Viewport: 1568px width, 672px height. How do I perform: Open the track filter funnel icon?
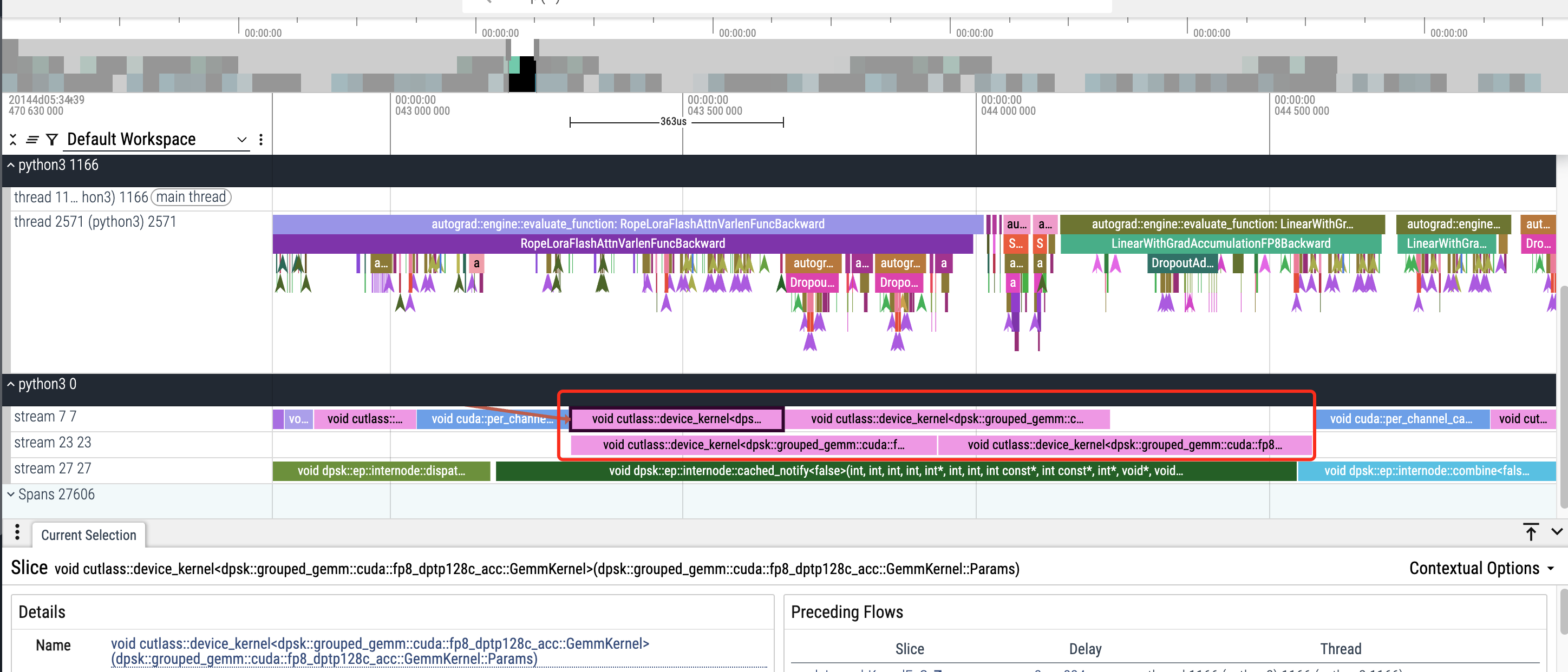pos(53,140)
